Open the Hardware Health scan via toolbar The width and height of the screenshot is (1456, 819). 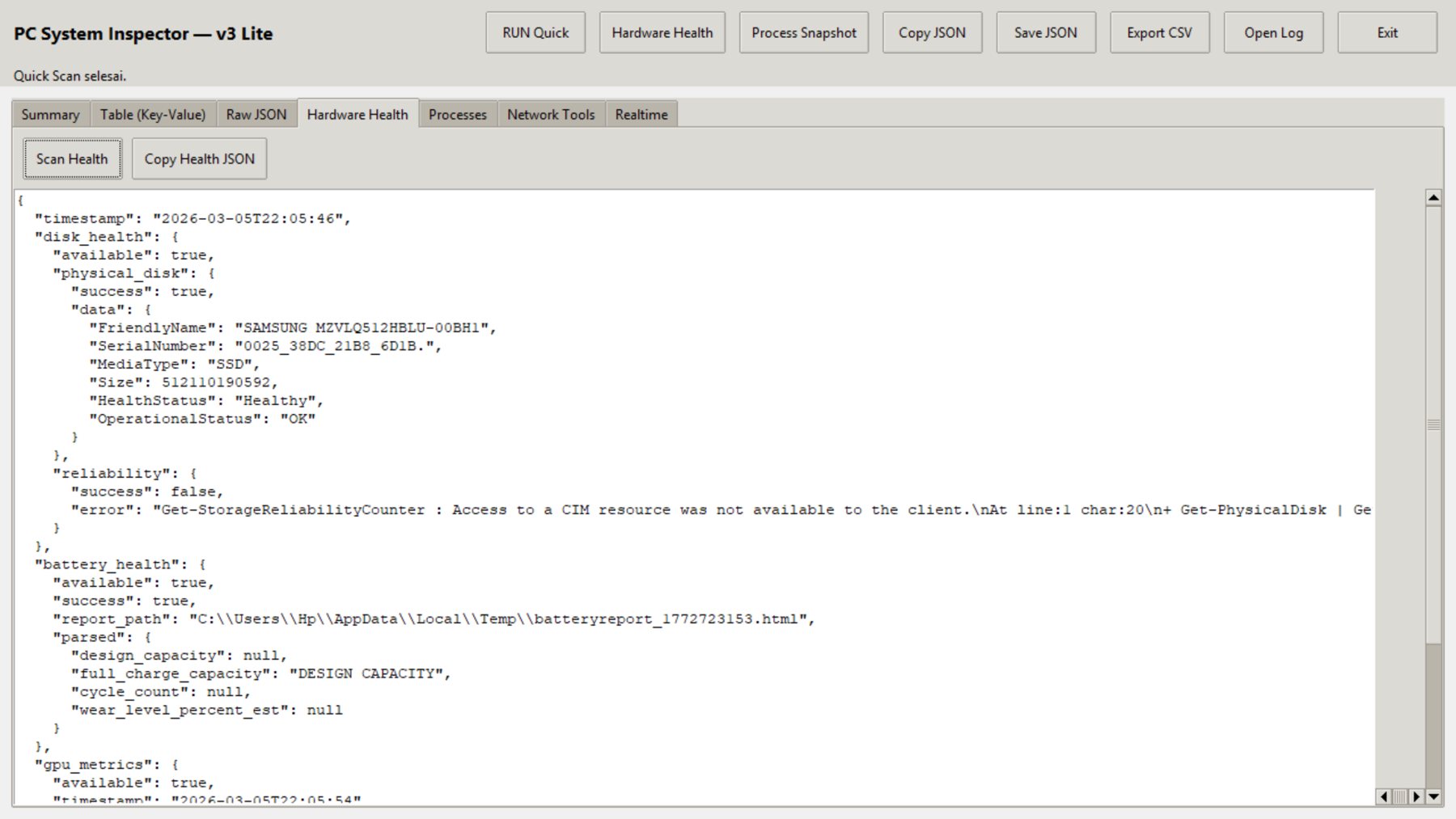point(662,32)
